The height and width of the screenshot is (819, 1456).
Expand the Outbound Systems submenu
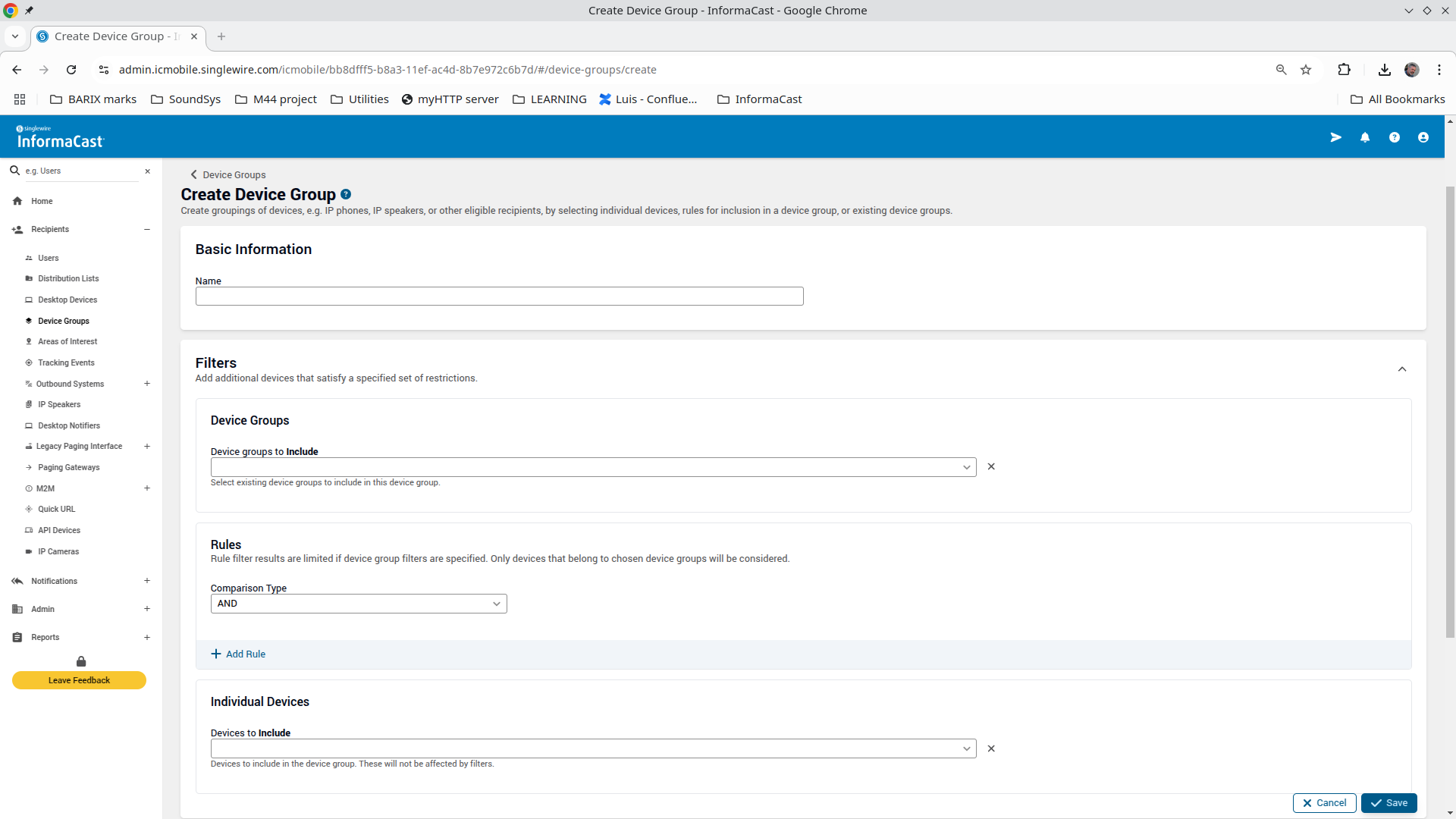point(147,384)
